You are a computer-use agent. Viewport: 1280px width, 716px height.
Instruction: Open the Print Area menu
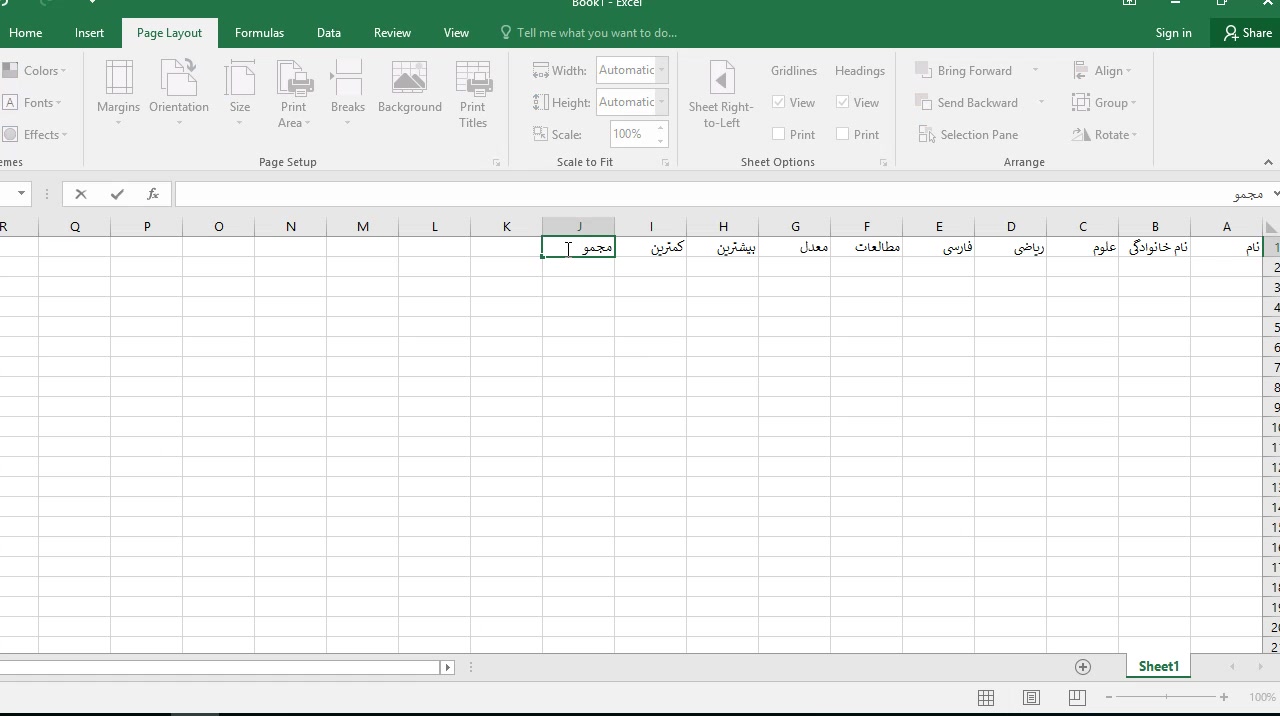pos(294,94)
